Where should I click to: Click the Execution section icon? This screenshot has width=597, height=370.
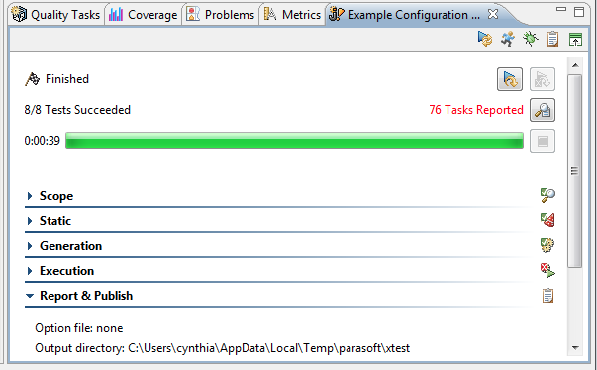point(548,270)
